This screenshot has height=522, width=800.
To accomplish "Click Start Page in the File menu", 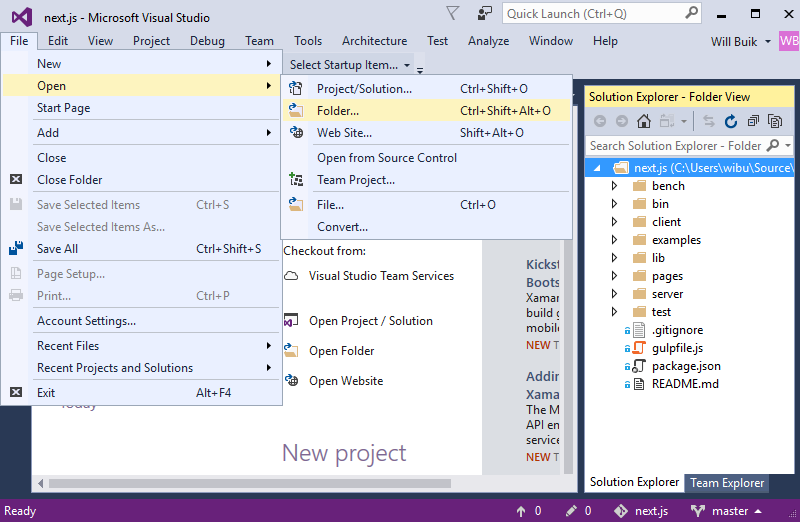I will (x=141, y=108).
